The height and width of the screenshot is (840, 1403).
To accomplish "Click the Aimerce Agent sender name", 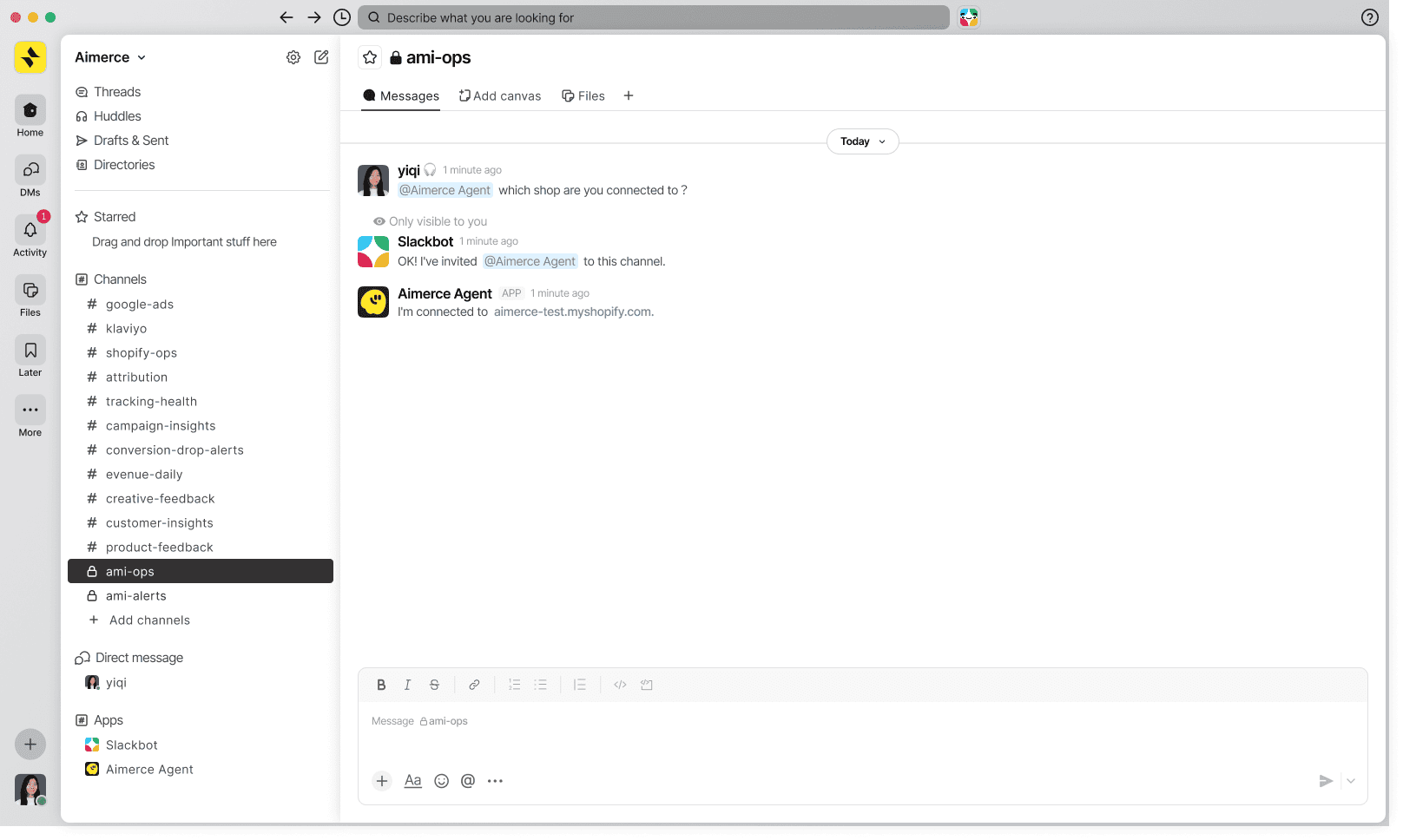I will coord(445,293).
